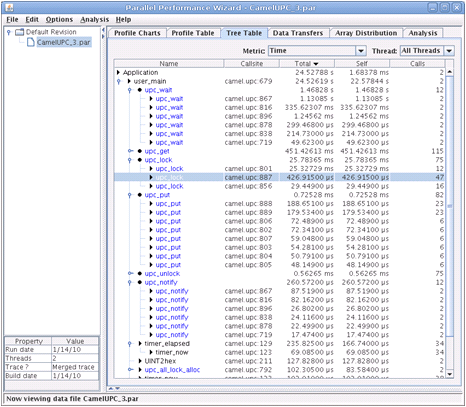Sort by the Name column header
The width and height of the screenshot is (466, 407).
pos(169,63)
